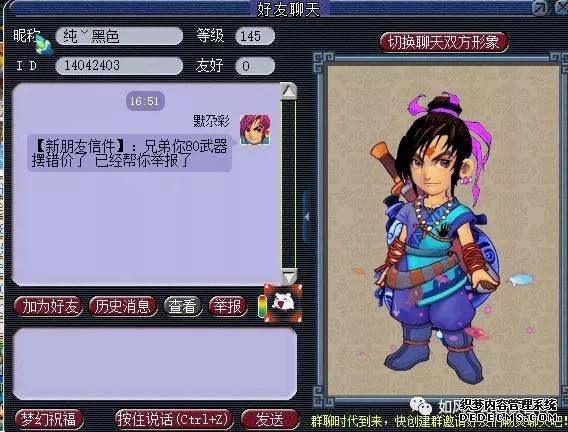Click 加为好友 button
Image resolution: width=568 pixels, height=432 pixels.
tap(48, 307)
